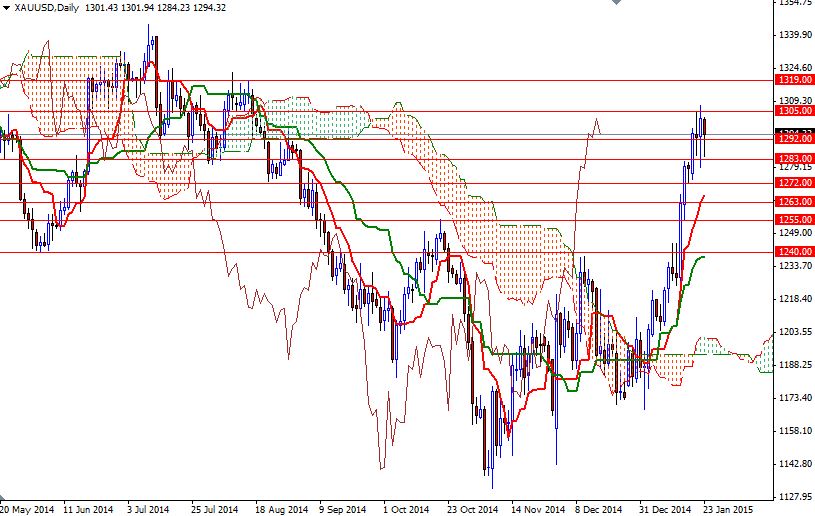Click the 8 Dec 2014 date label

pyautogui.click(x=597, y=508)
